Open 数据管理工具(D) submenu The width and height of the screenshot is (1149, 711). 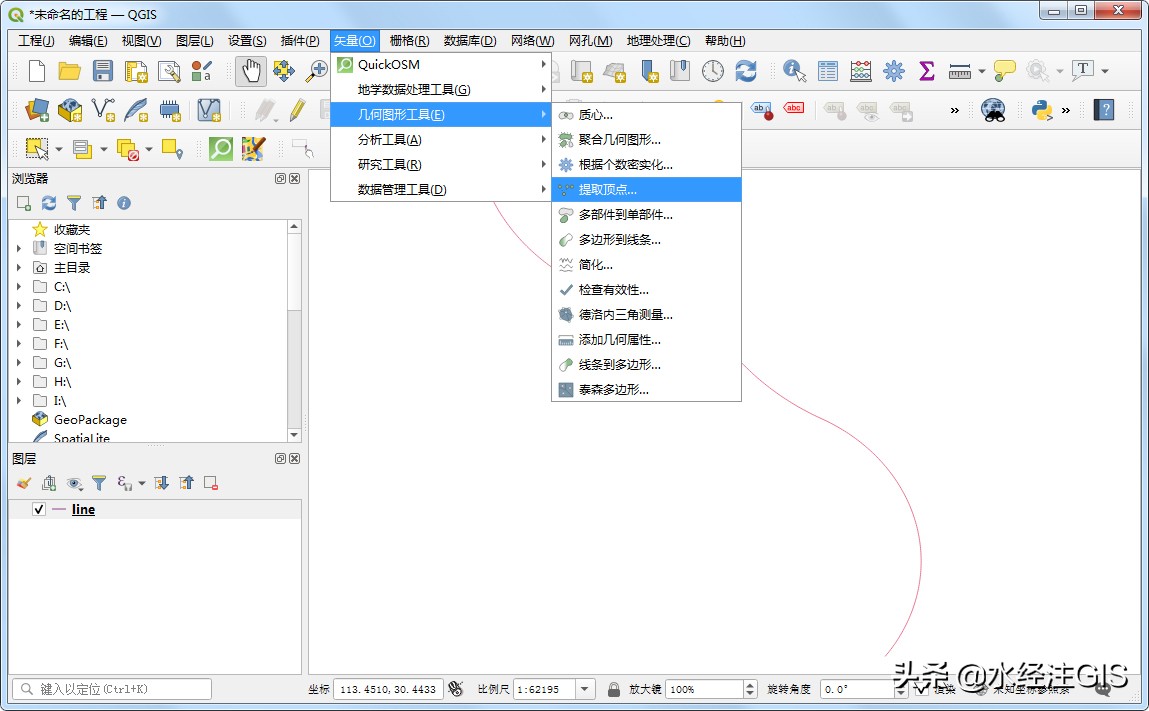click(440, 189)
